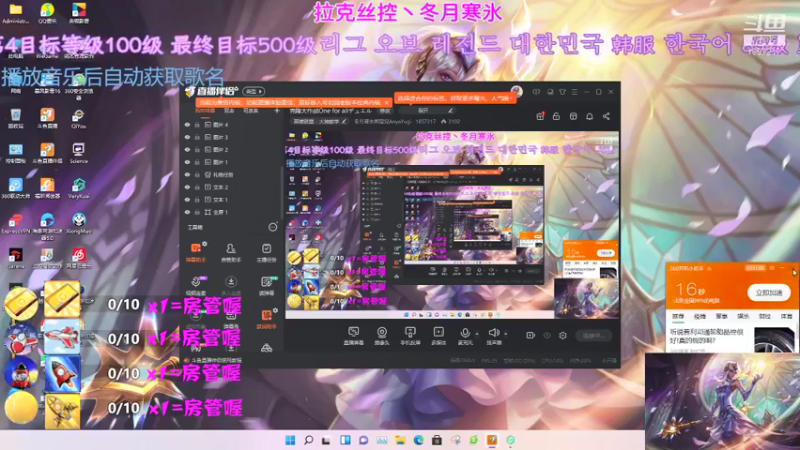Add a new scene with the plus icon

click(277, 111)
